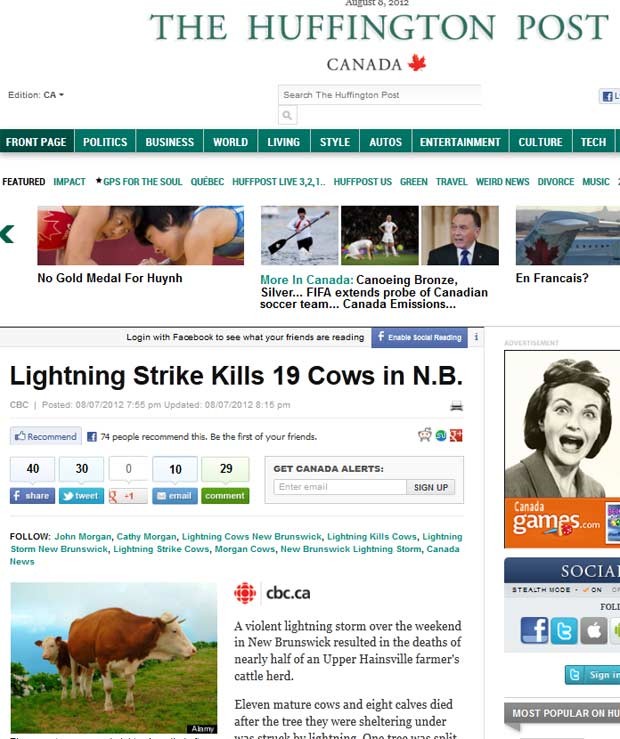
Task: Click the social reading info icon
Action: (476, 337)
